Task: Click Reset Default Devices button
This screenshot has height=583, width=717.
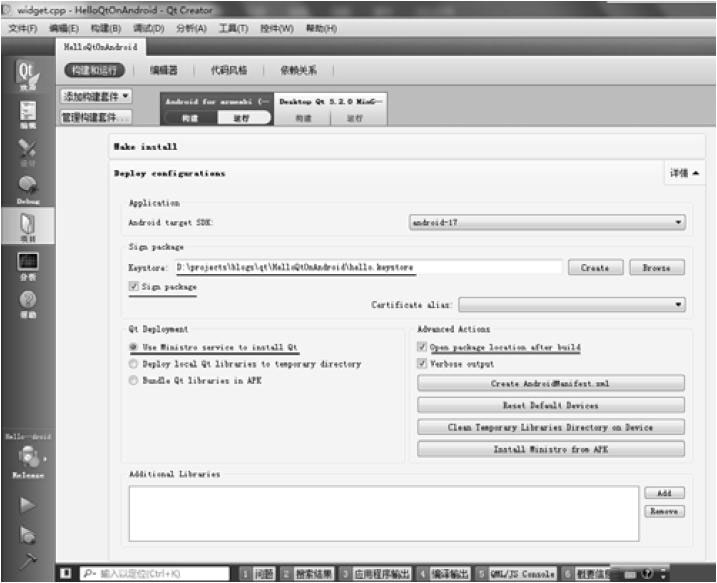Action: coord(551,405)
